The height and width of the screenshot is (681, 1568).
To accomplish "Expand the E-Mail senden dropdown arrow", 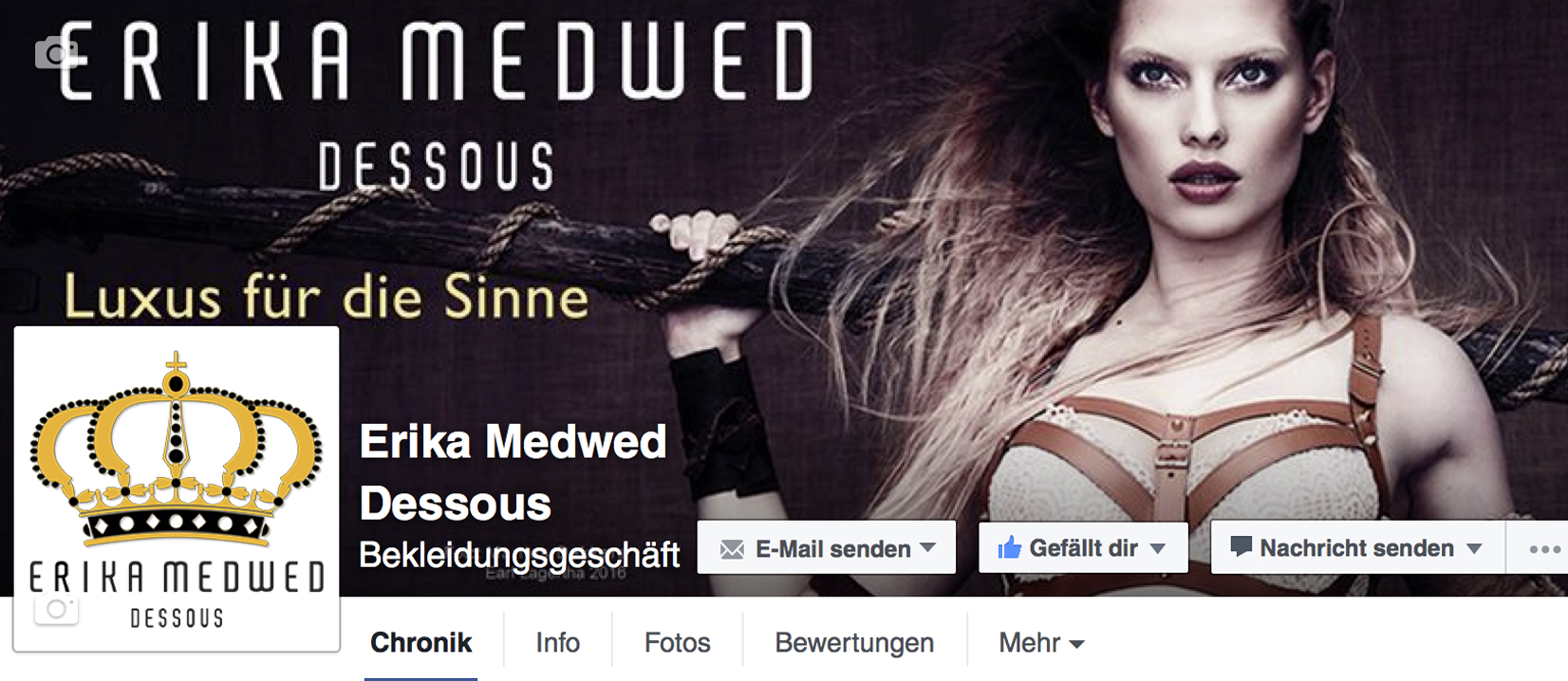I will tap(927, 547).
